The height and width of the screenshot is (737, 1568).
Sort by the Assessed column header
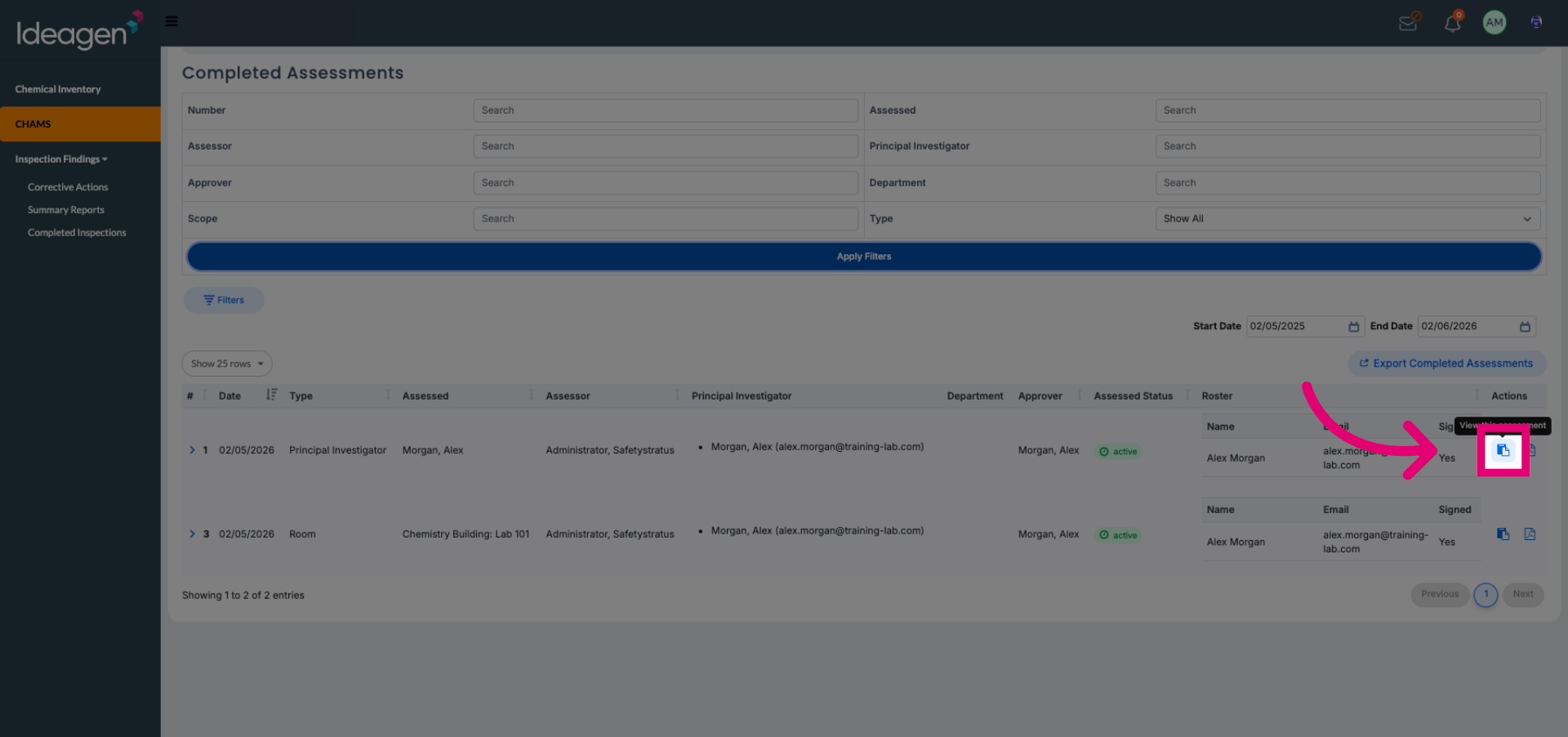pyautogui.click(x=425, y=396)
